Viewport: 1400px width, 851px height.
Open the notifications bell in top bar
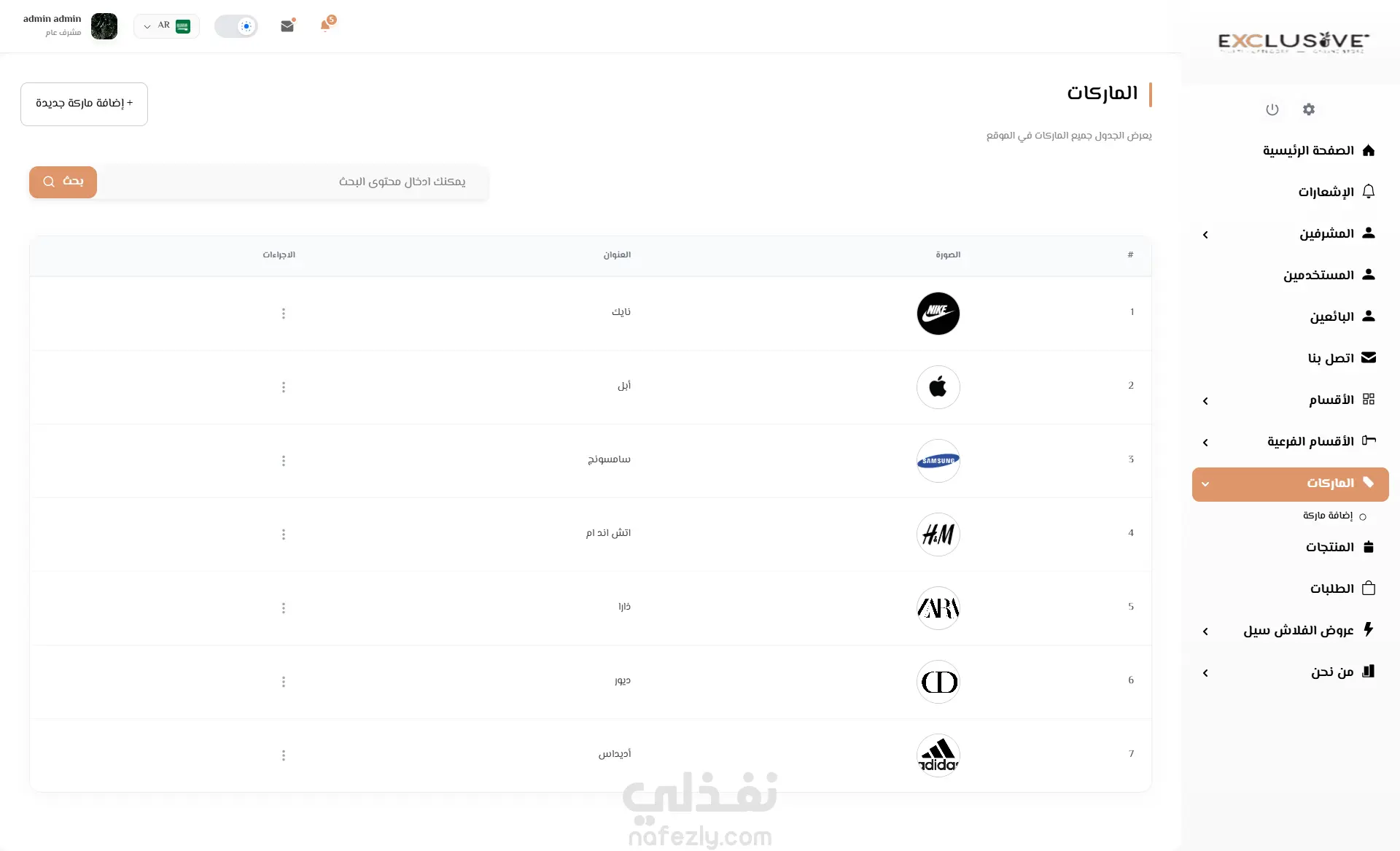click(325, 26)
